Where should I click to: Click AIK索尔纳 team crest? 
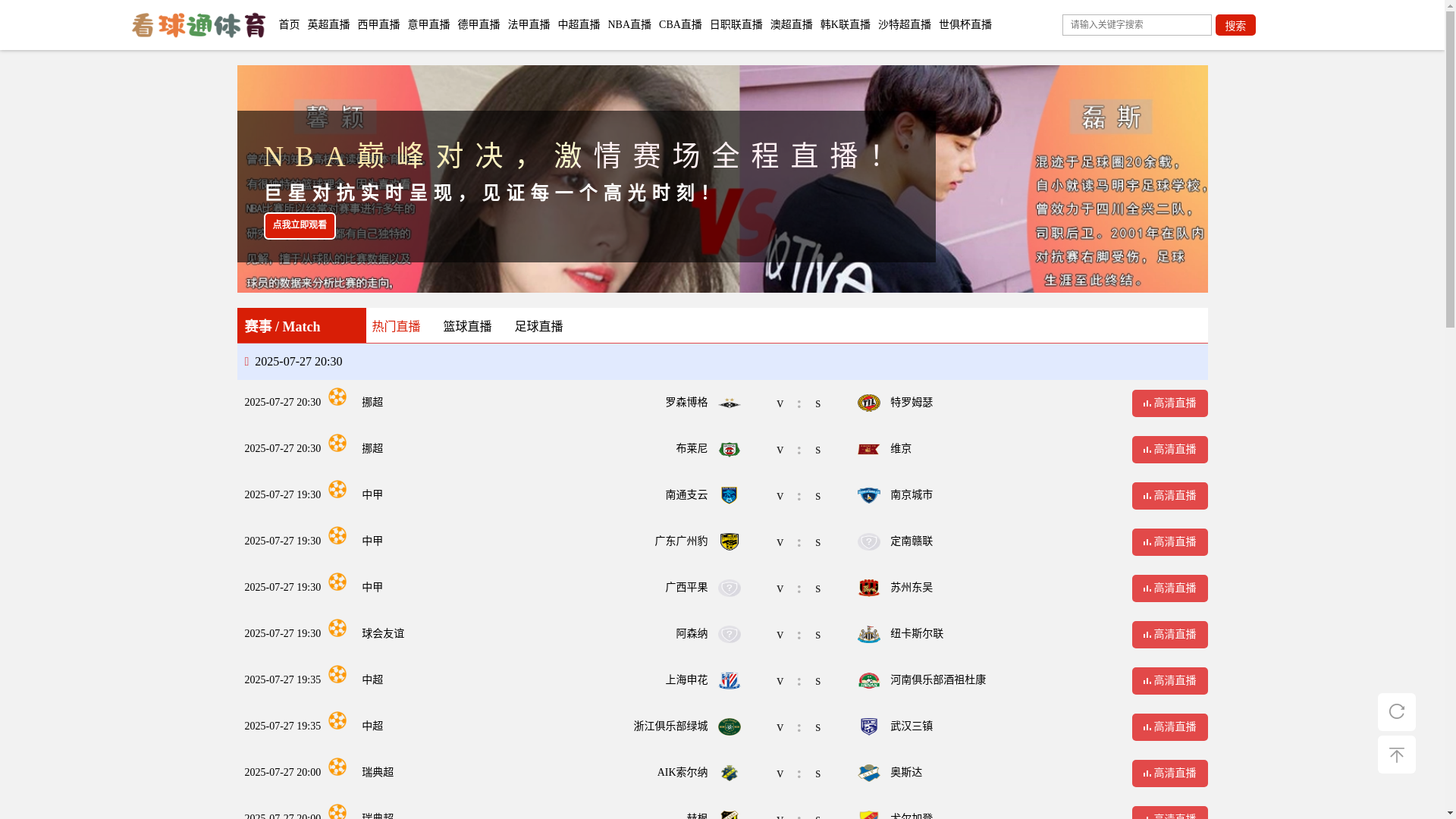[729, 773]
